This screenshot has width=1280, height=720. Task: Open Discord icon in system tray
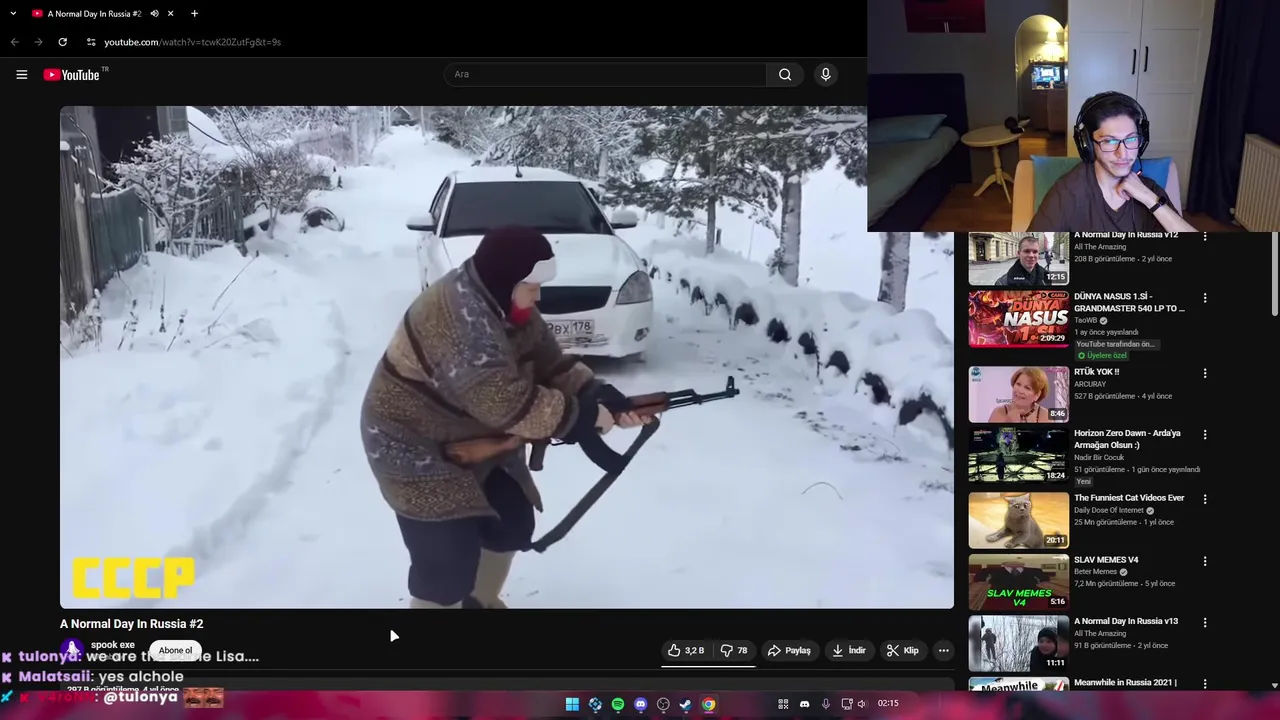tap(804, 704)
